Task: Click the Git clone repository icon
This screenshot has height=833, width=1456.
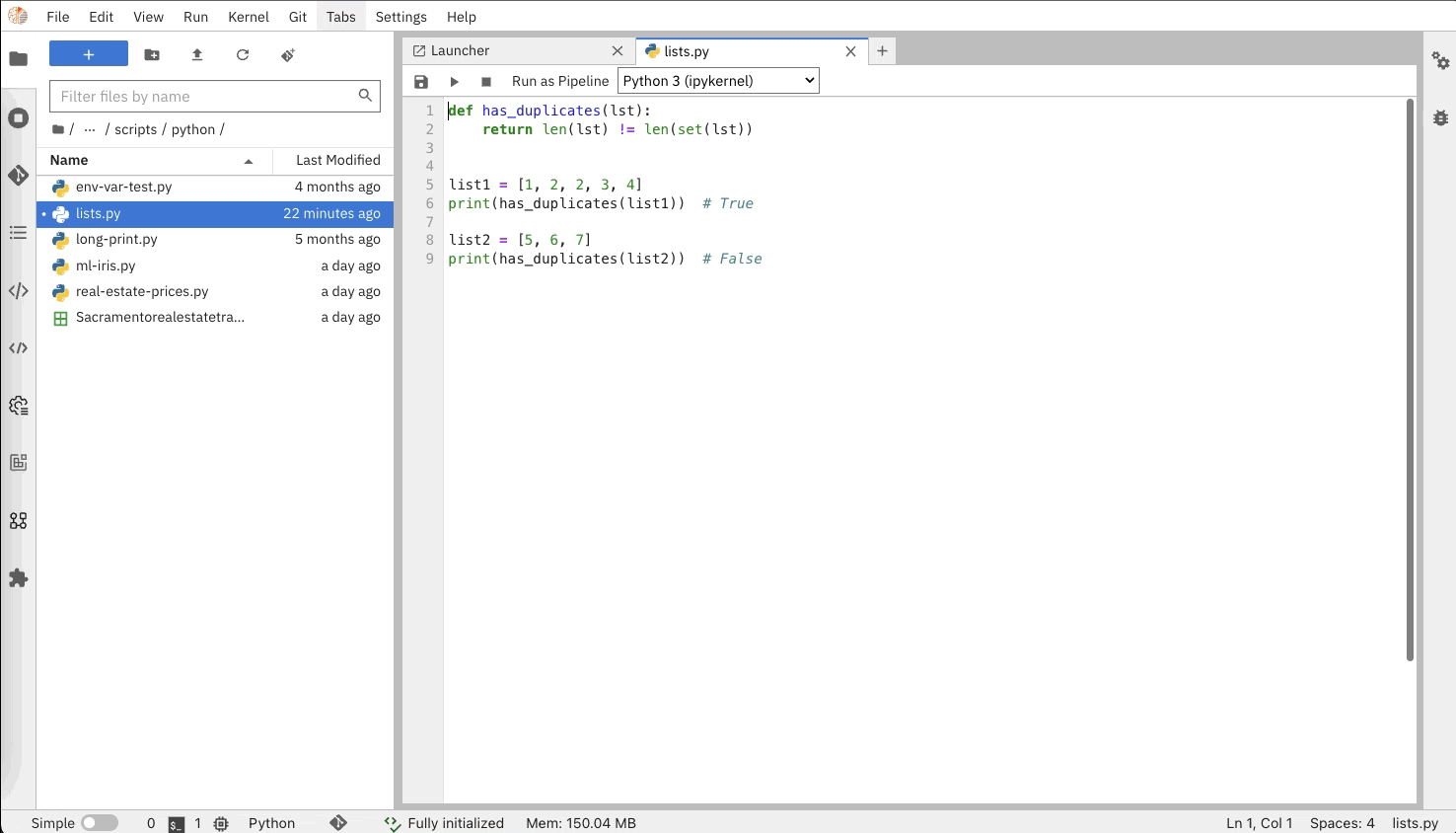Action: click(x=288, y=55)
